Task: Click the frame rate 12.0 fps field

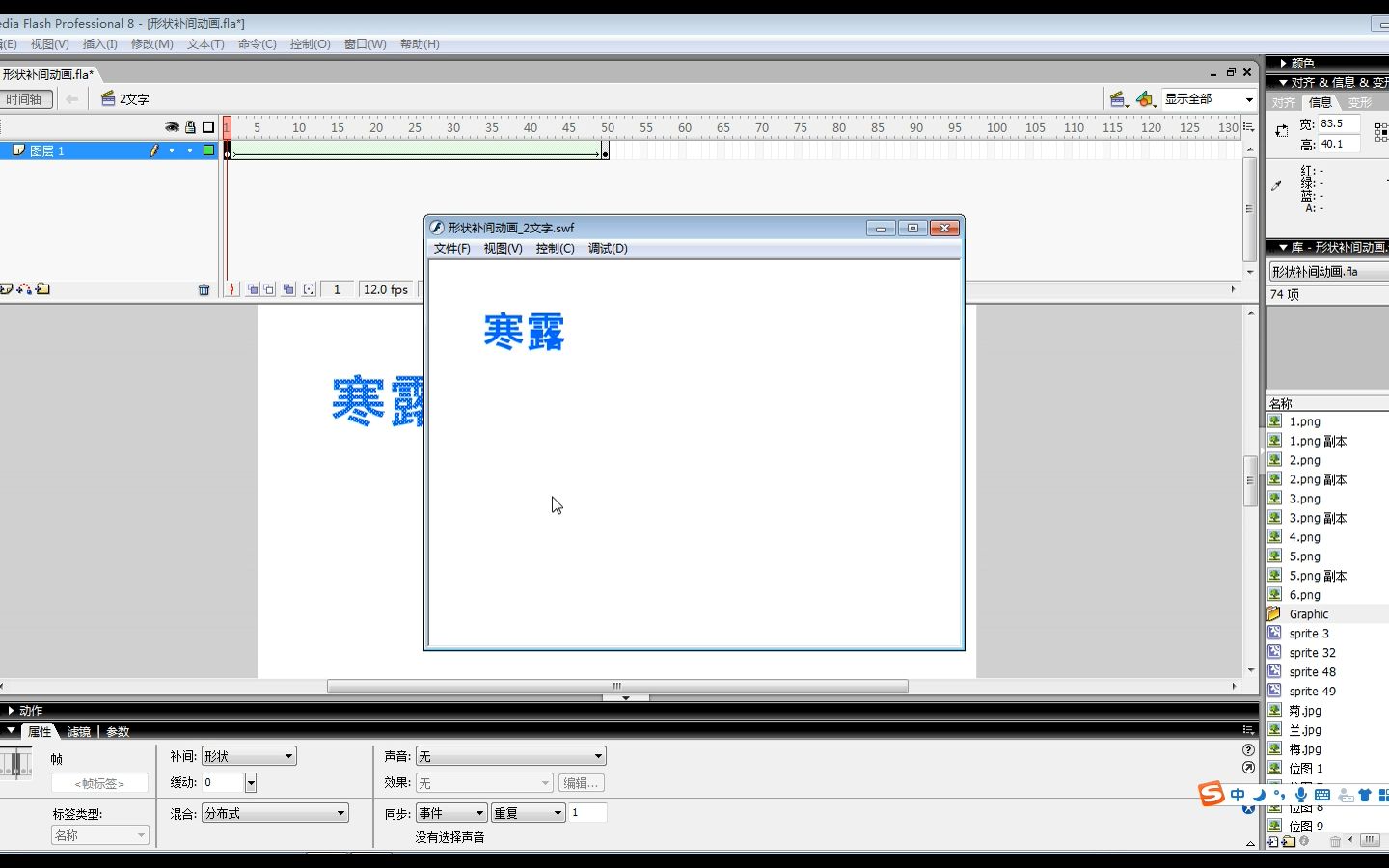Action: point(386,289)
